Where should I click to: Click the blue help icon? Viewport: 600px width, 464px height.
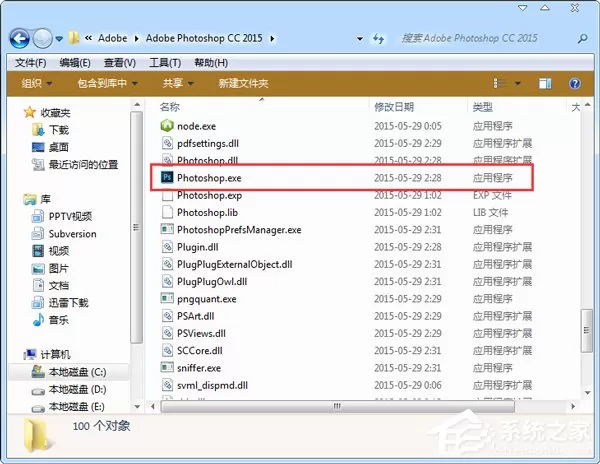(574, 83)
